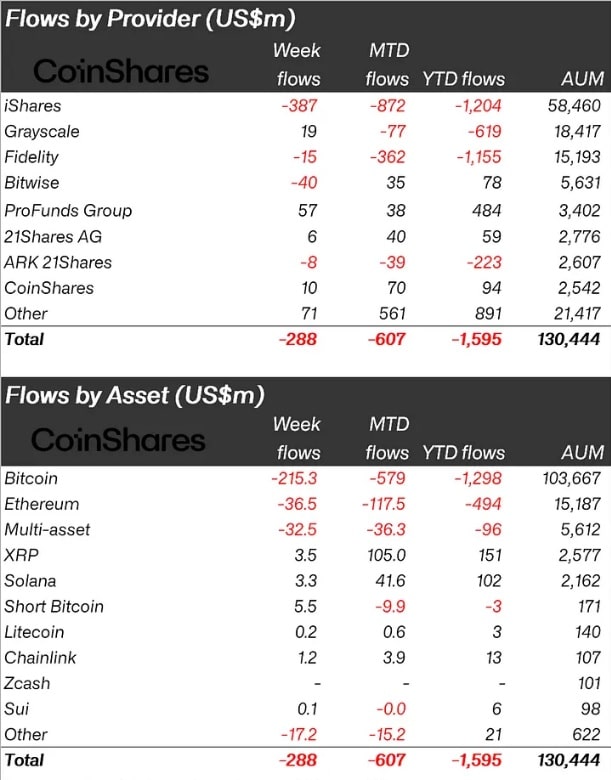Screen dimensions: 611x780
Task: Click the Zcash asset row label
Action: click(x=27, y=683)
